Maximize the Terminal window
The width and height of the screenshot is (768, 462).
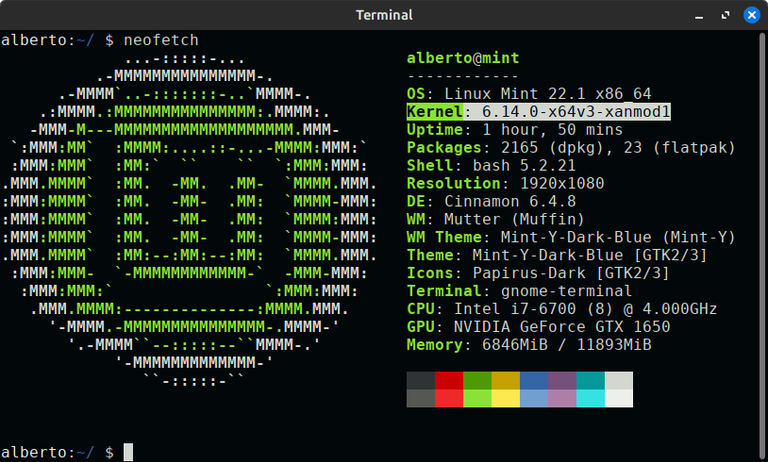pyautogui.click(x=725, y=16)
